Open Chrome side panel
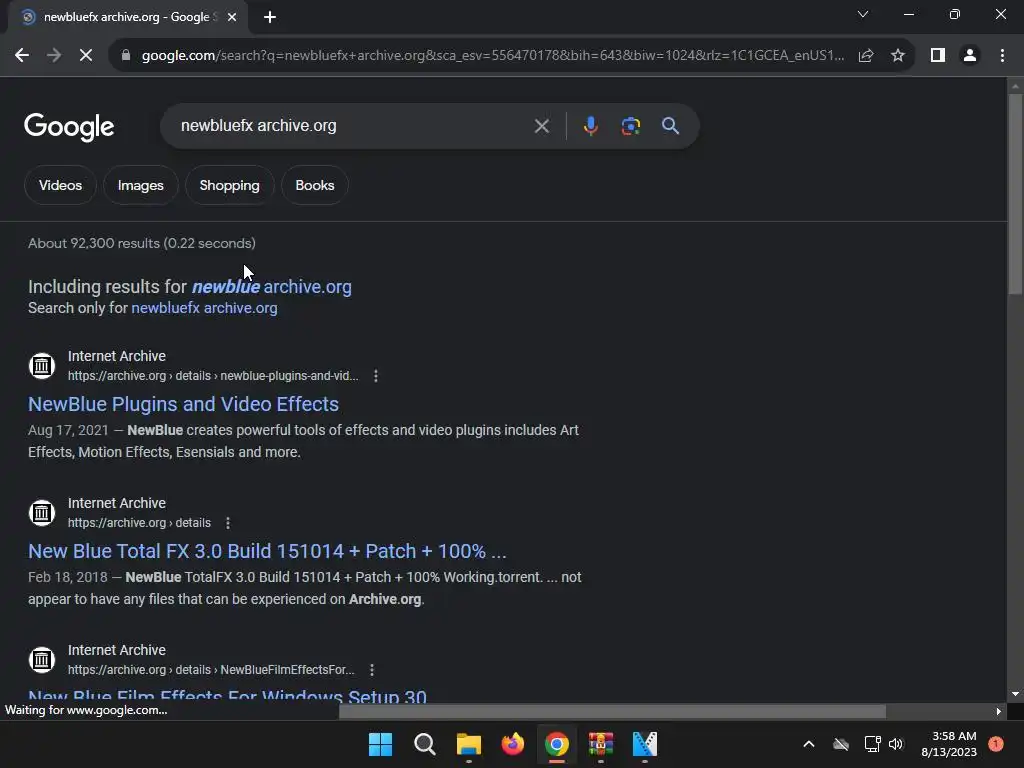The height and width of the screenshot is (768, 1024). [x=938, y=56]
